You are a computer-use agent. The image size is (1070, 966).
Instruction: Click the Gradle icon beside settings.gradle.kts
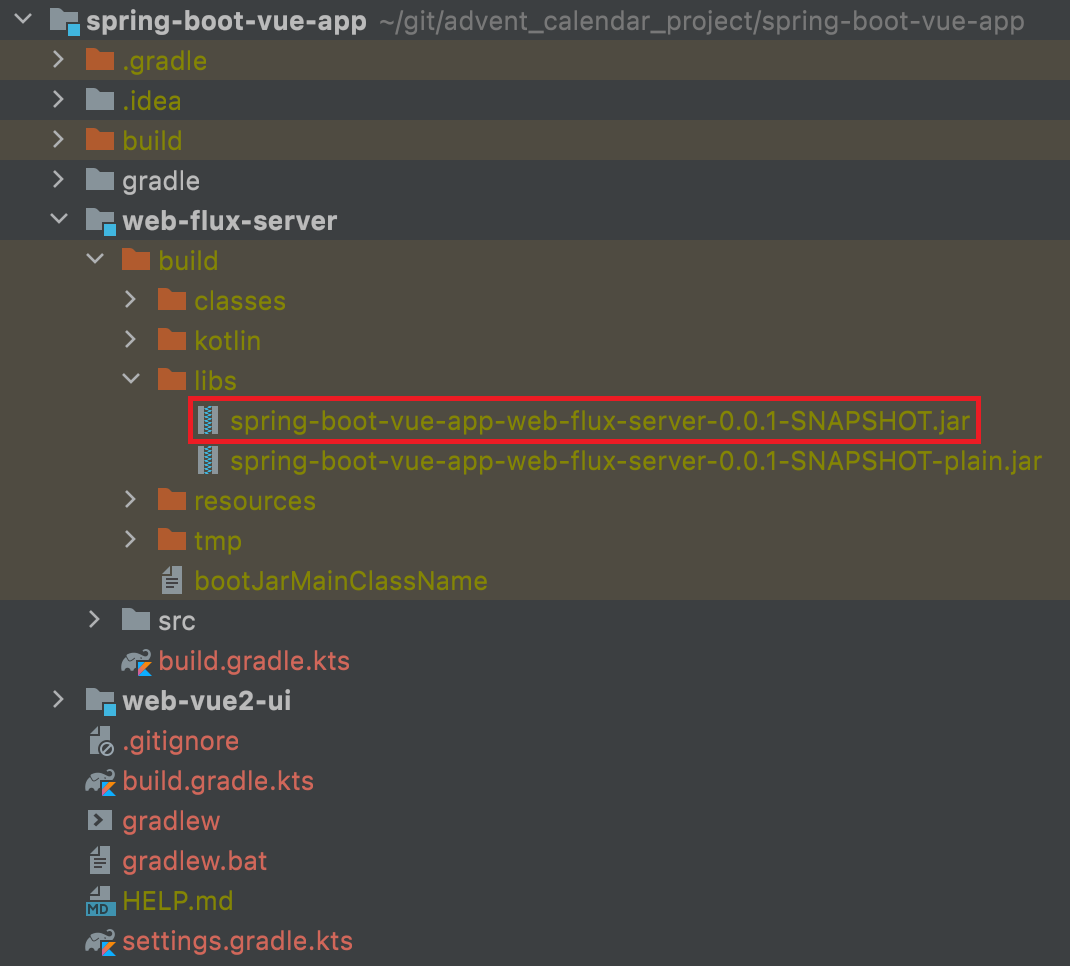pos(100,940)
